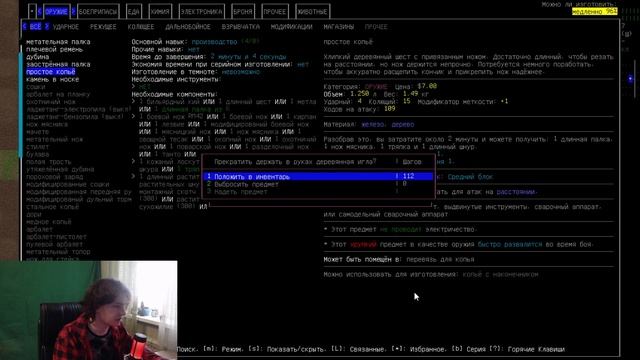Select the ВЗРЫВЧАТКА subcategory
This screenshot has height=360, width=640.
[x=241, y=27]
